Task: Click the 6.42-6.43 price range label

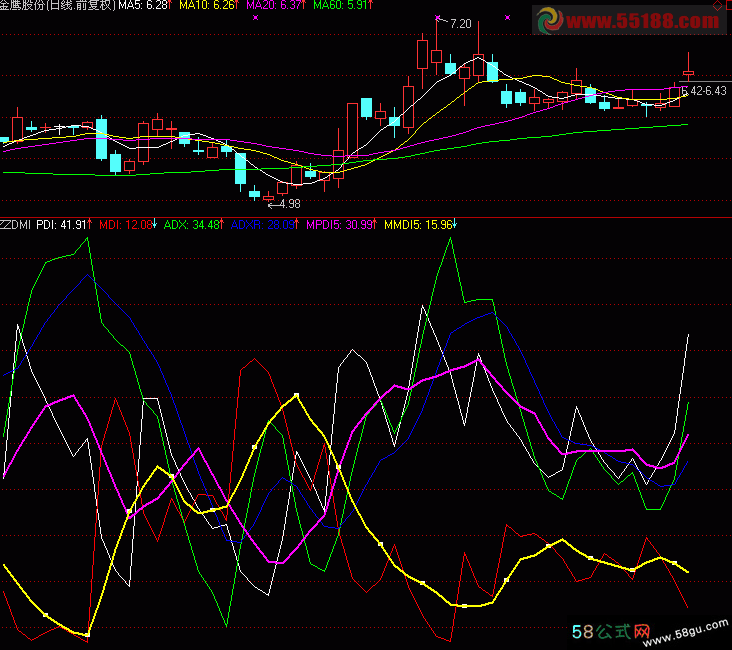Action: (x=703, y=91)
